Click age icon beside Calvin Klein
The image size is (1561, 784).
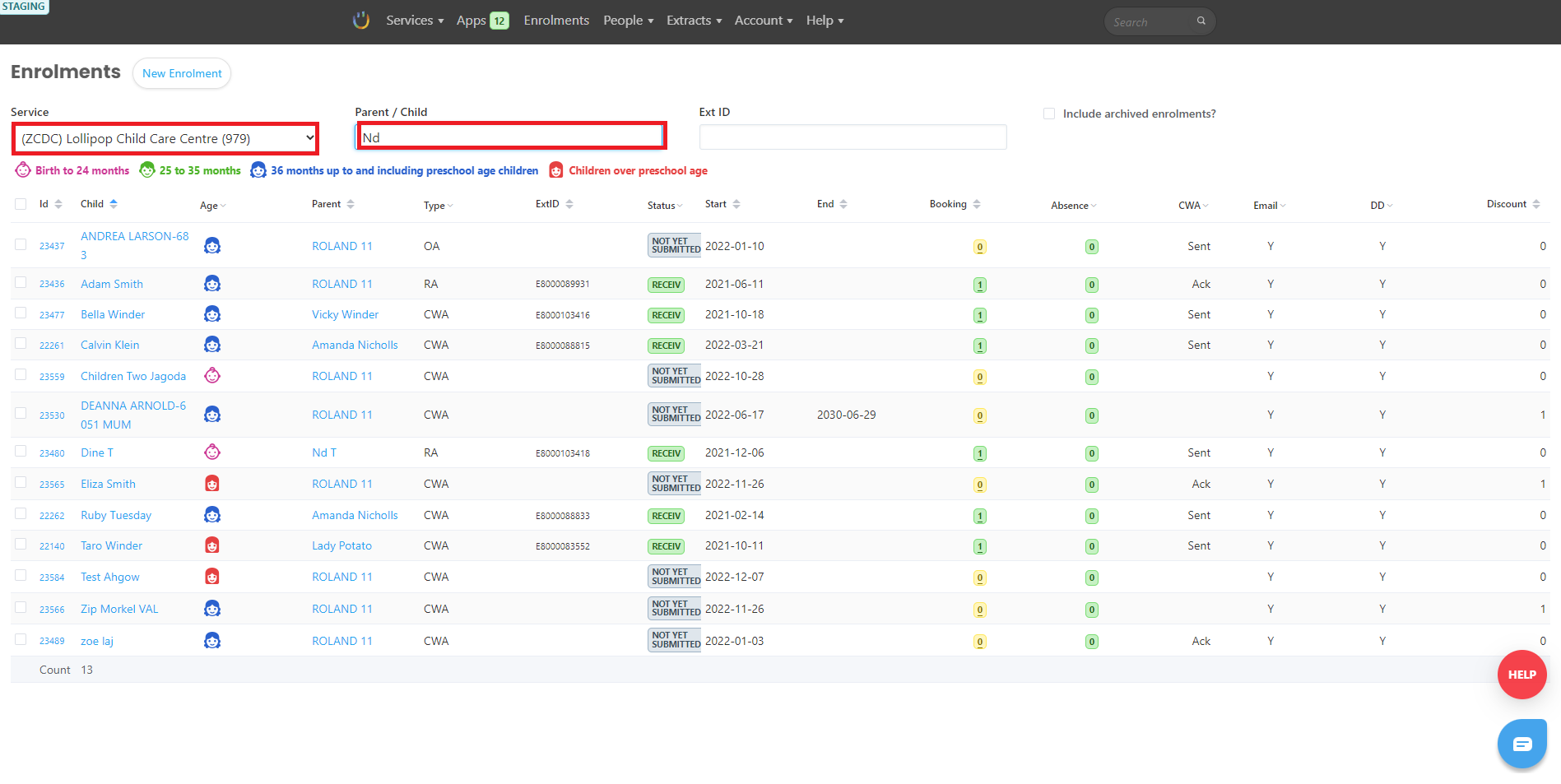(212, 345)
